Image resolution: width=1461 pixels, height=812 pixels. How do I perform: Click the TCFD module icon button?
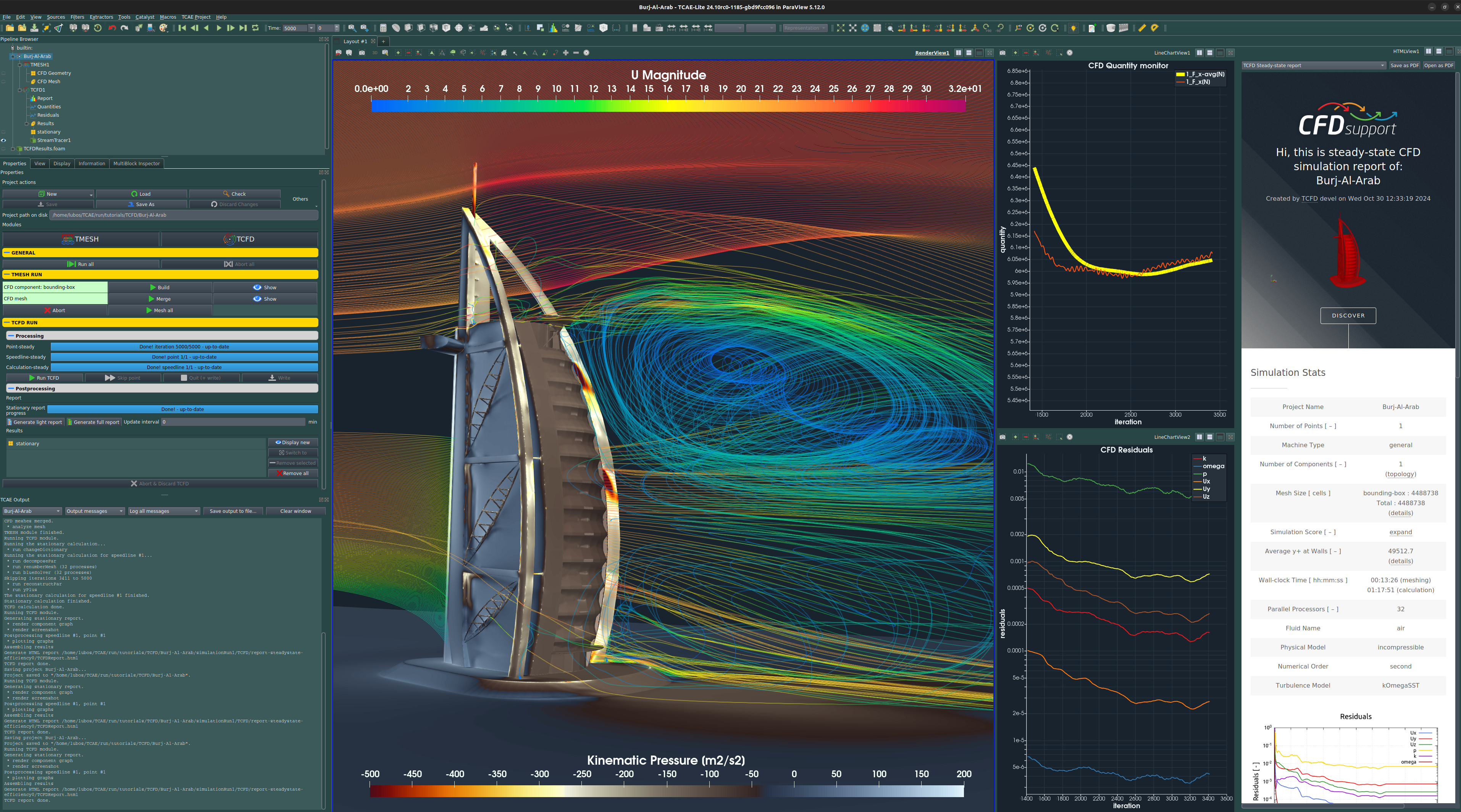(239, 239)
